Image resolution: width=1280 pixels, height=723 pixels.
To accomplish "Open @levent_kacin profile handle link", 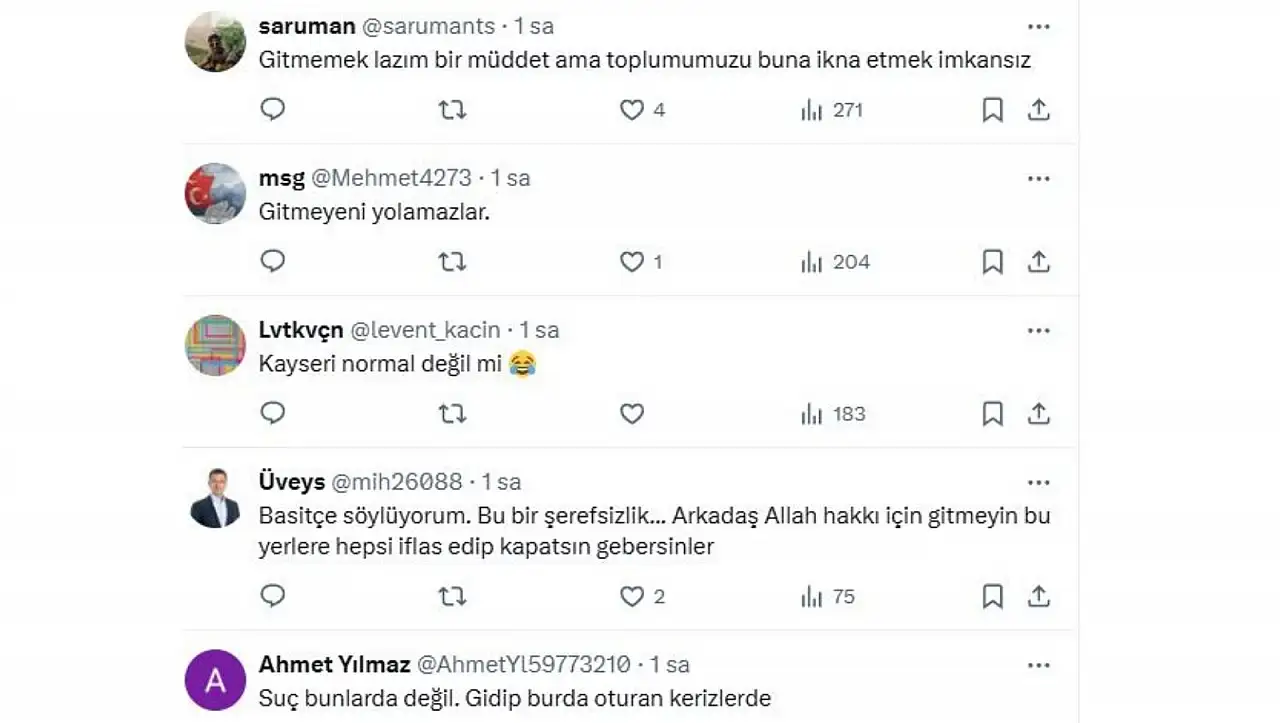I will [427, 330].
